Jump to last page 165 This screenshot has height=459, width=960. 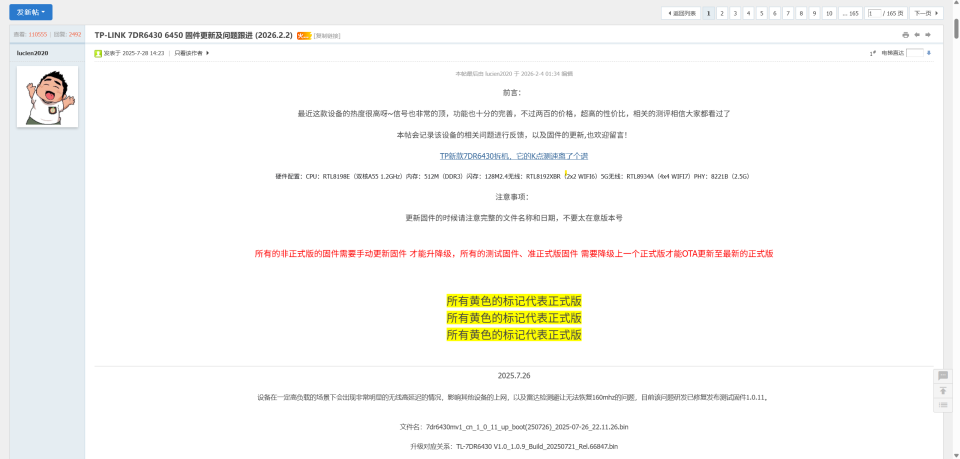point(850,13)
